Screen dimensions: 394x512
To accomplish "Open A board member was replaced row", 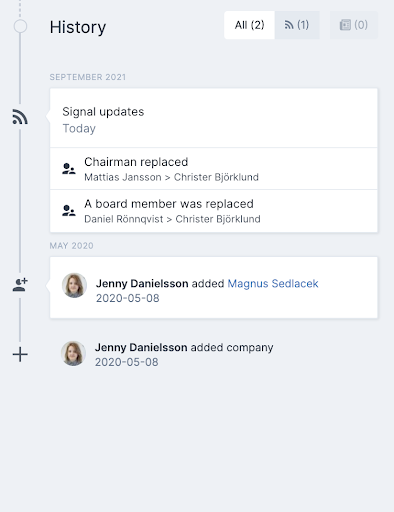I will 214,211.
